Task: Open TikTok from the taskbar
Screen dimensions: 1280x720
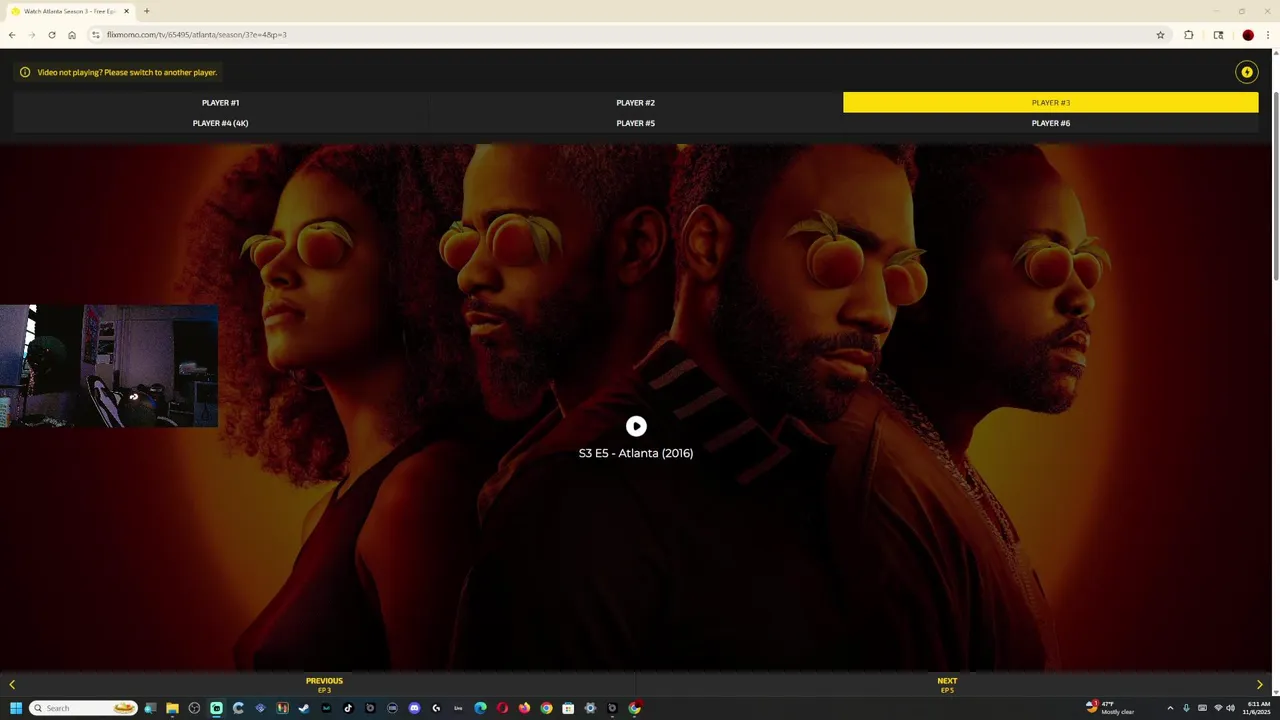Action: pyautogui.click(x=348, y=708)
